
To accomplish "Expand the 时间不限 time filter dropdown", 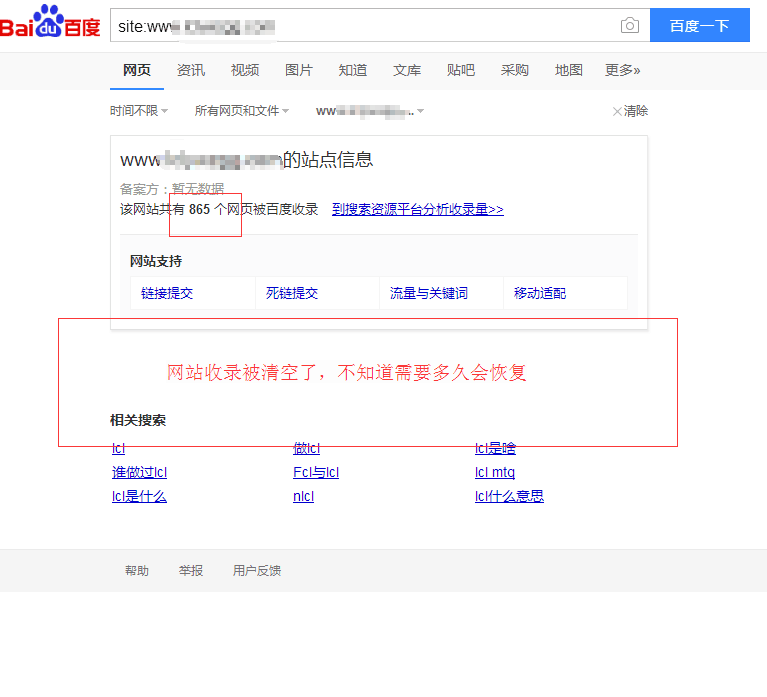I will tap(139, 111).
